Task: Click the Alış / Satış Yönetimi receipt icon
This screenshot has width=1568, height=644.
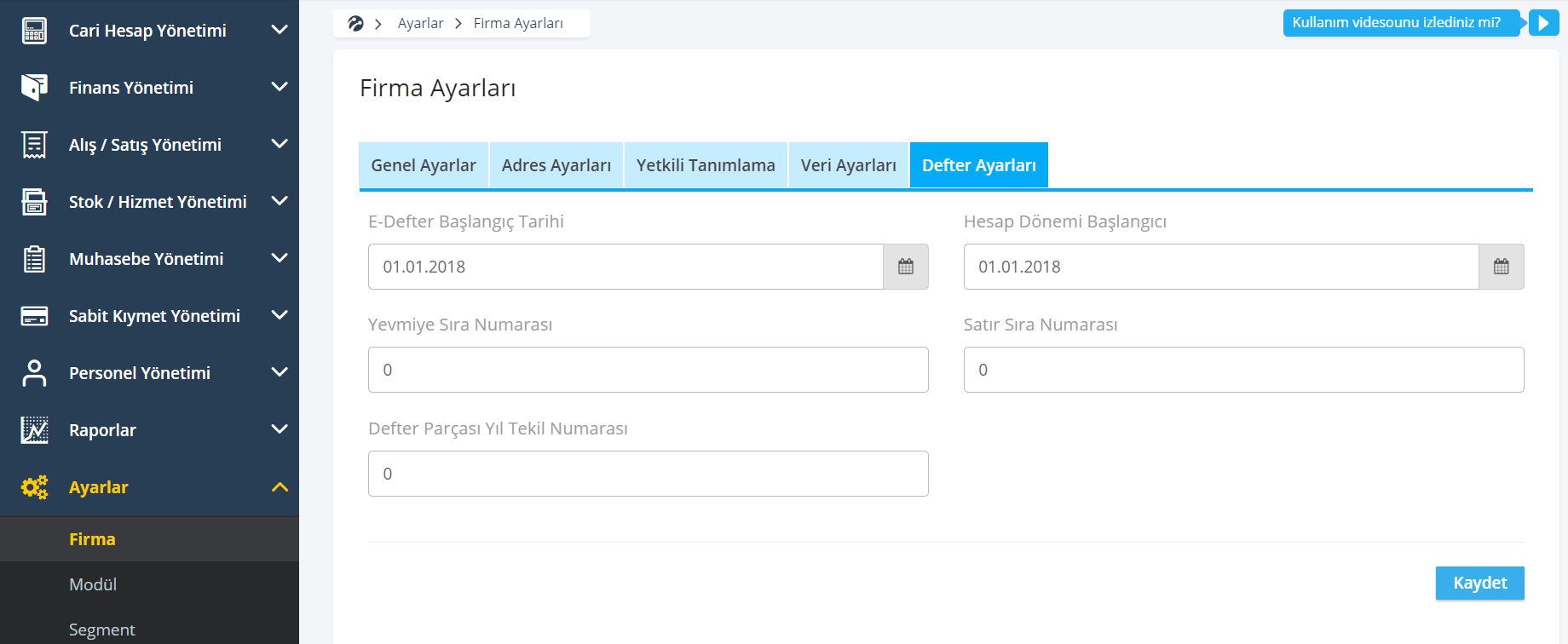Action: (x=34, y=145)
